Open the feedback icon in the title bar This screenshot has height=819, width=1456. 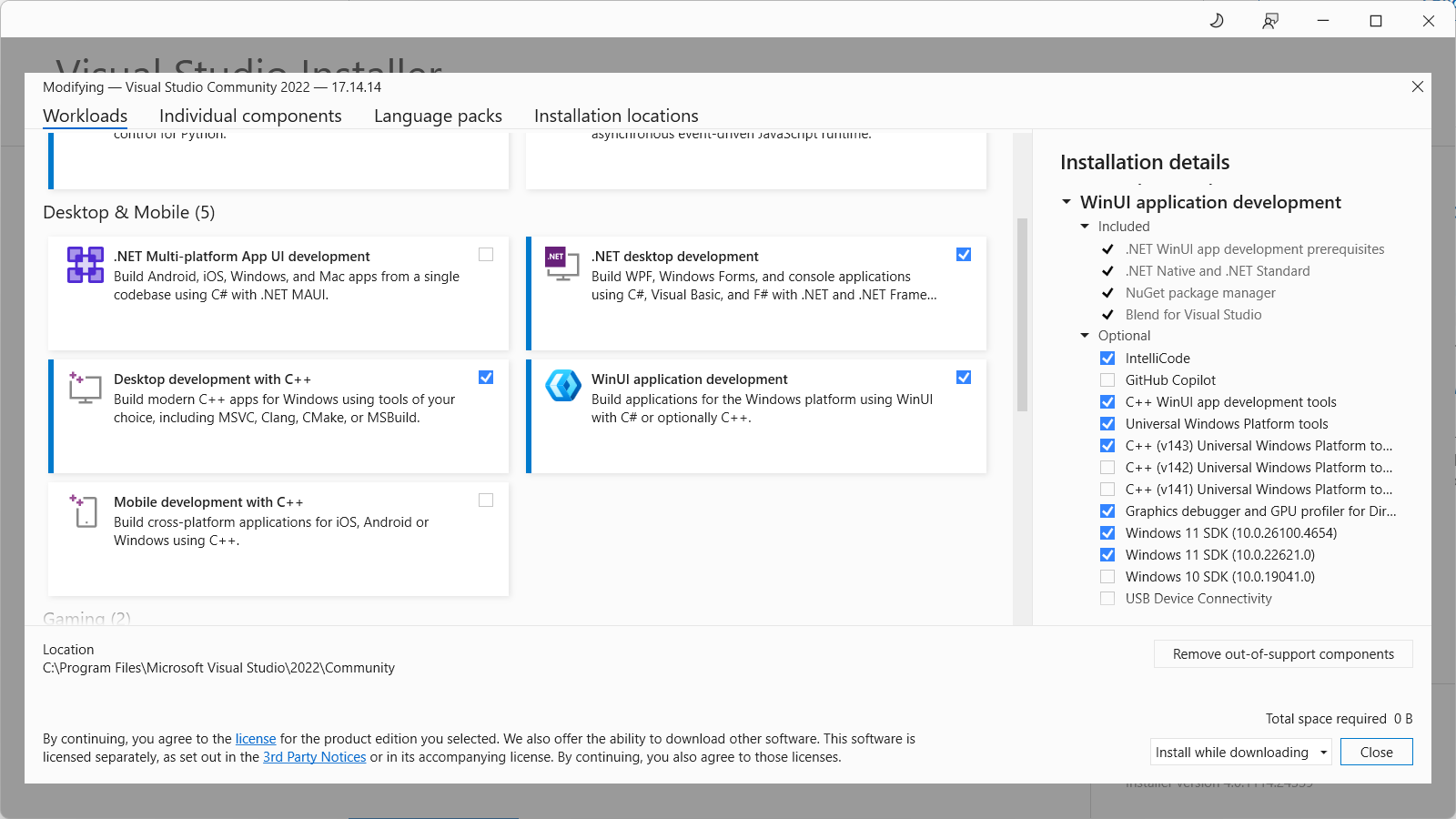click(x=1269, y=20)
